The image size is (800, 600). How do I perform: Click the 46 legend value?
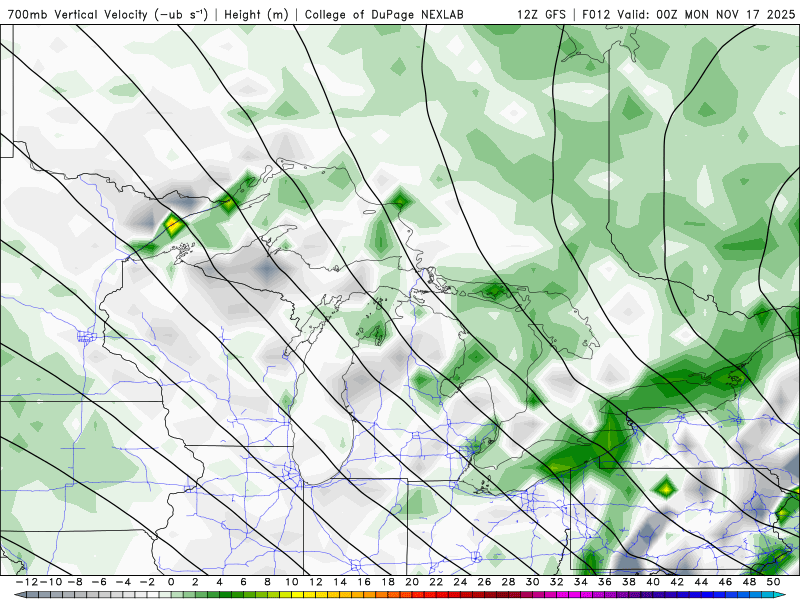tap(726, 582)
